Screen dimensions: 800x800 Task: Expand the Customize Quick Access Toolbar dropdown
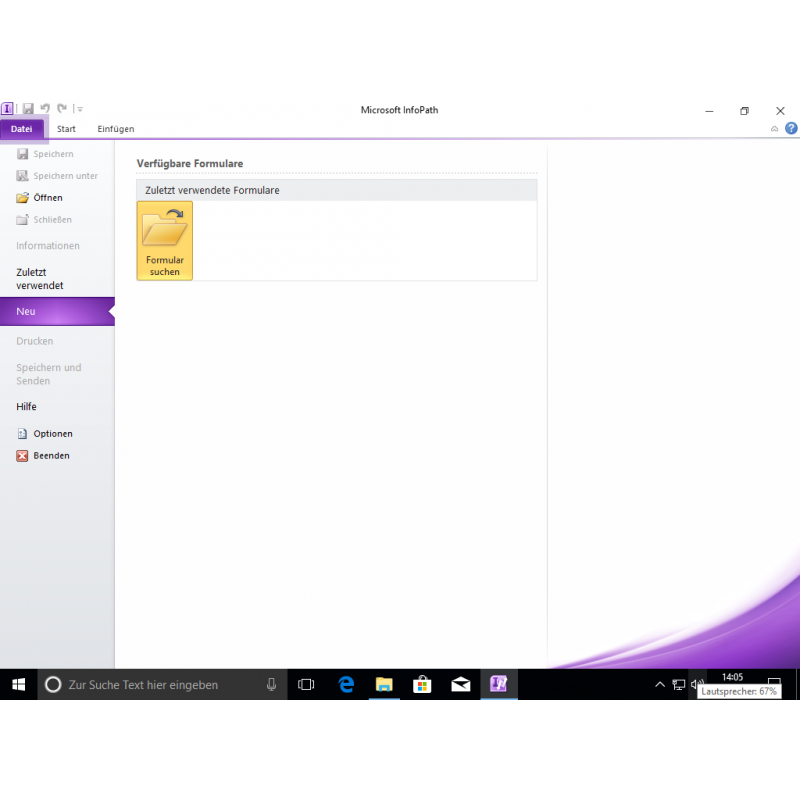pyautogui.click(x=80, y=109)
